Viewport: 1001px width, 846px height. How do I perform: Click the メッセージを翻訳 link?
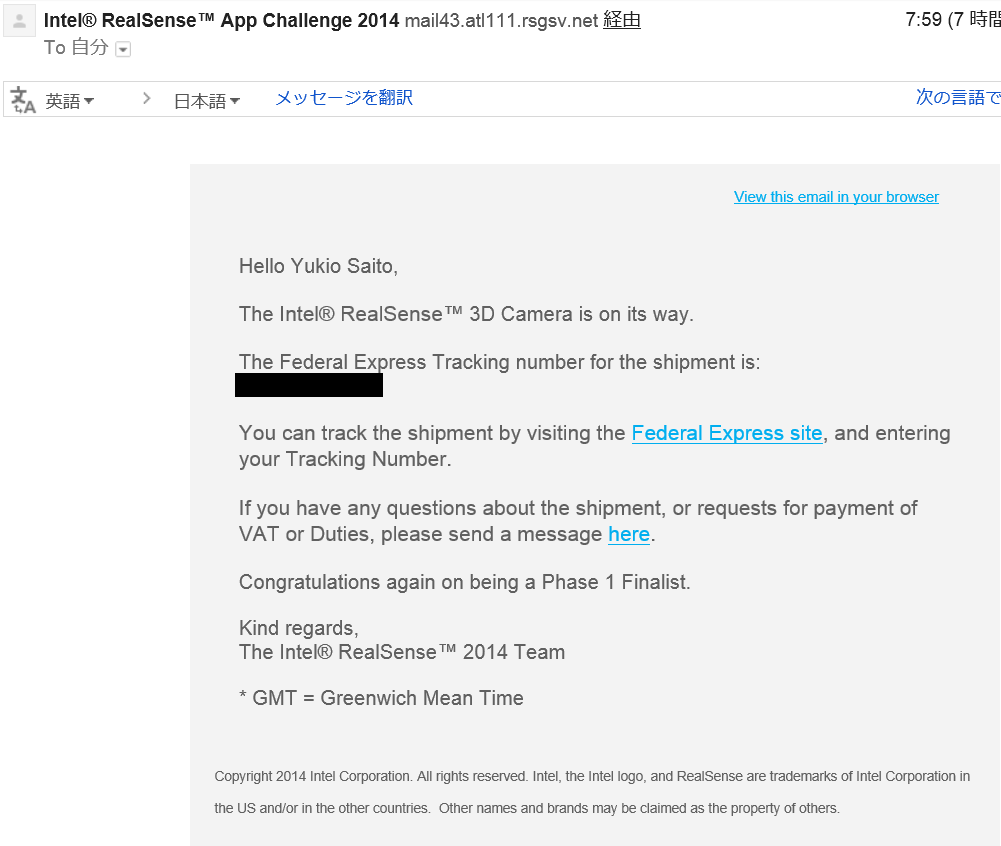pyautogui.click(x=343, y=98)
